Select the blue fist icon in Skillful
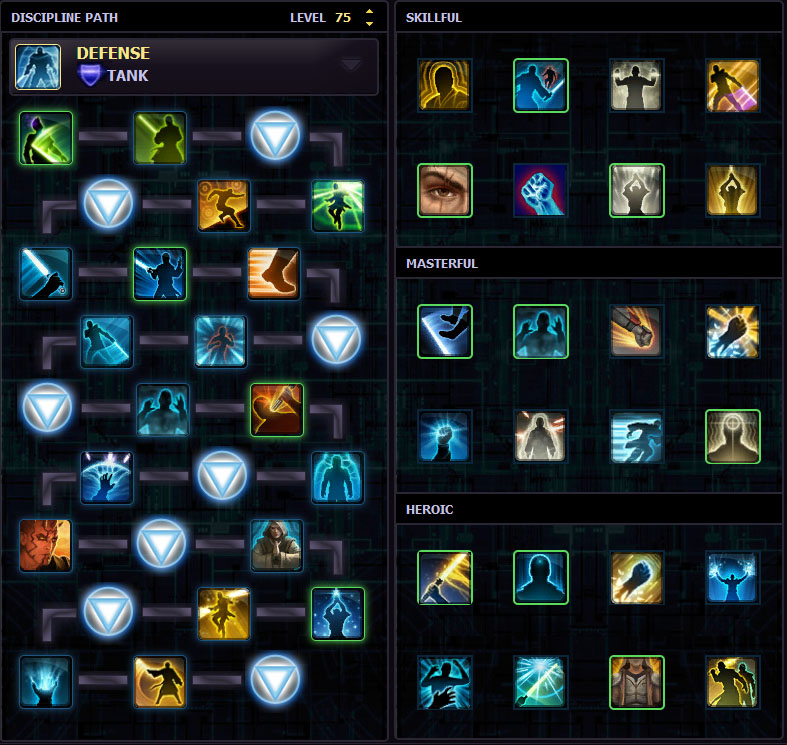787x745 pixels. [541, 190]
